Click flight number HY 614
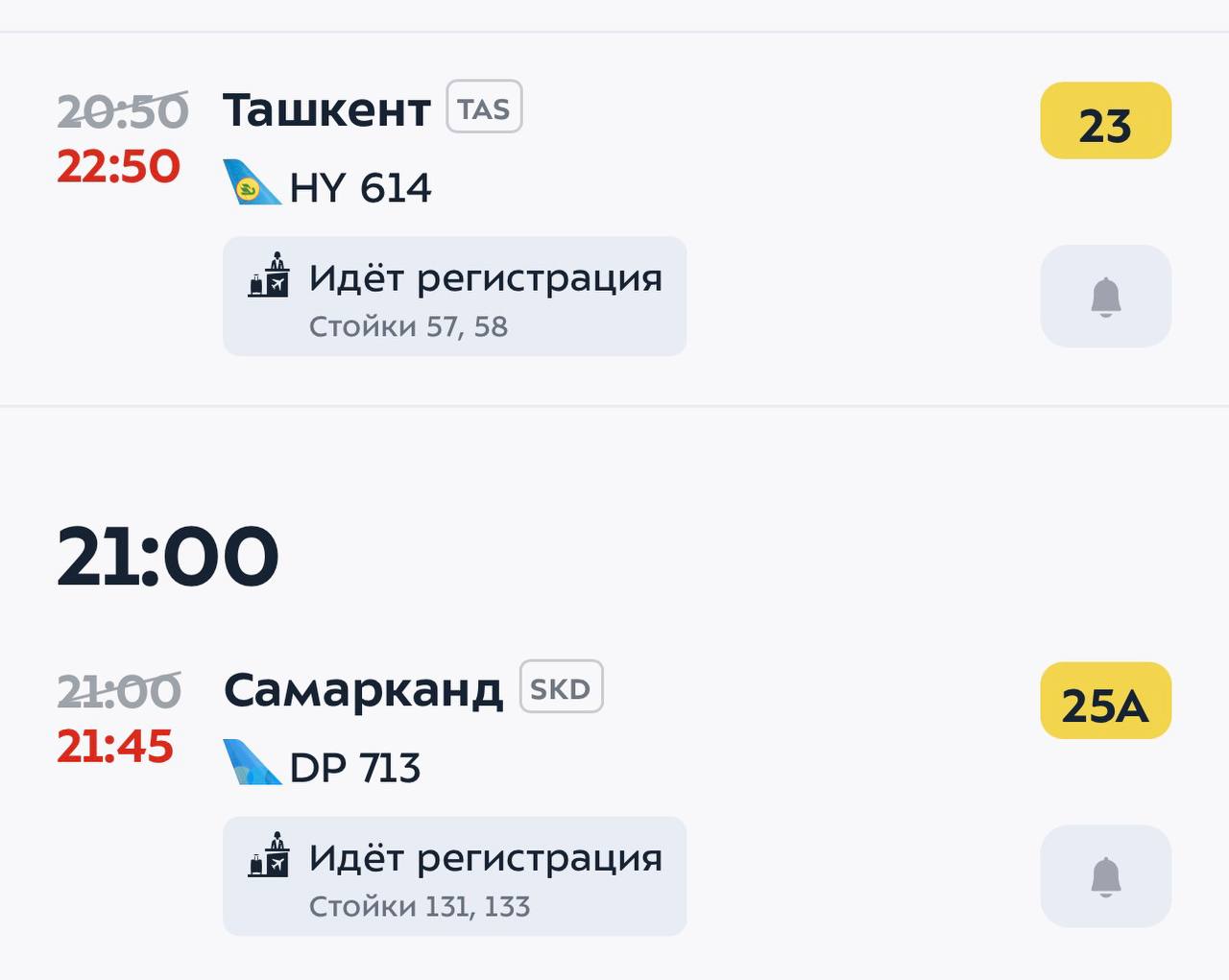Screen dimensions: 1229x980 [x=360, y=188]
